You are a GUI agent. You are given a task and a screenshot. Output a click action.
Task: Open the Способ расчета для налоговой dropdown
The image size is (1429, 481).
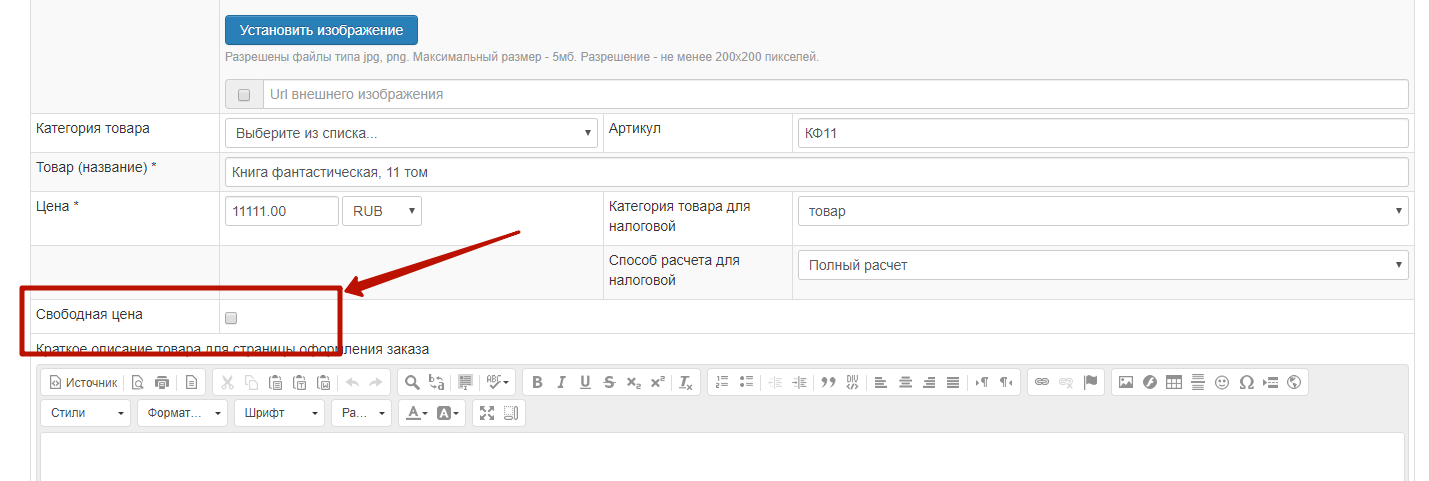[x=1102, y=265]
